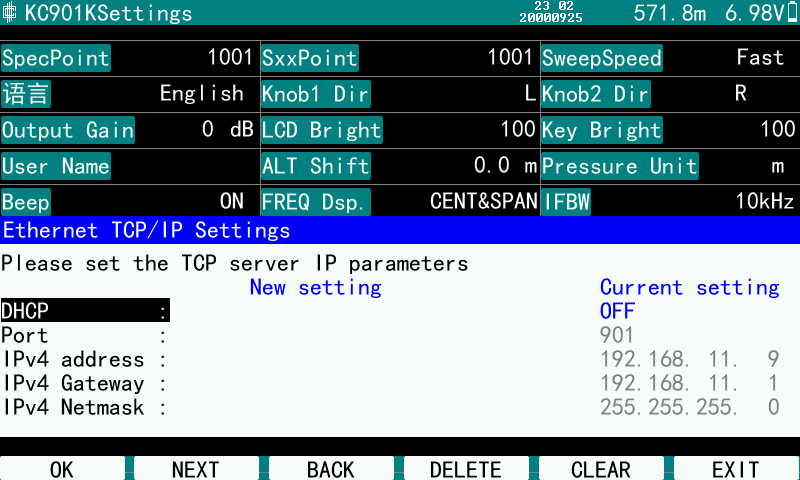Image resolution: width=800 pixels, height=480 pixels.
Task: Click the date 20000925 in title bar
Action: coord(551,17)
